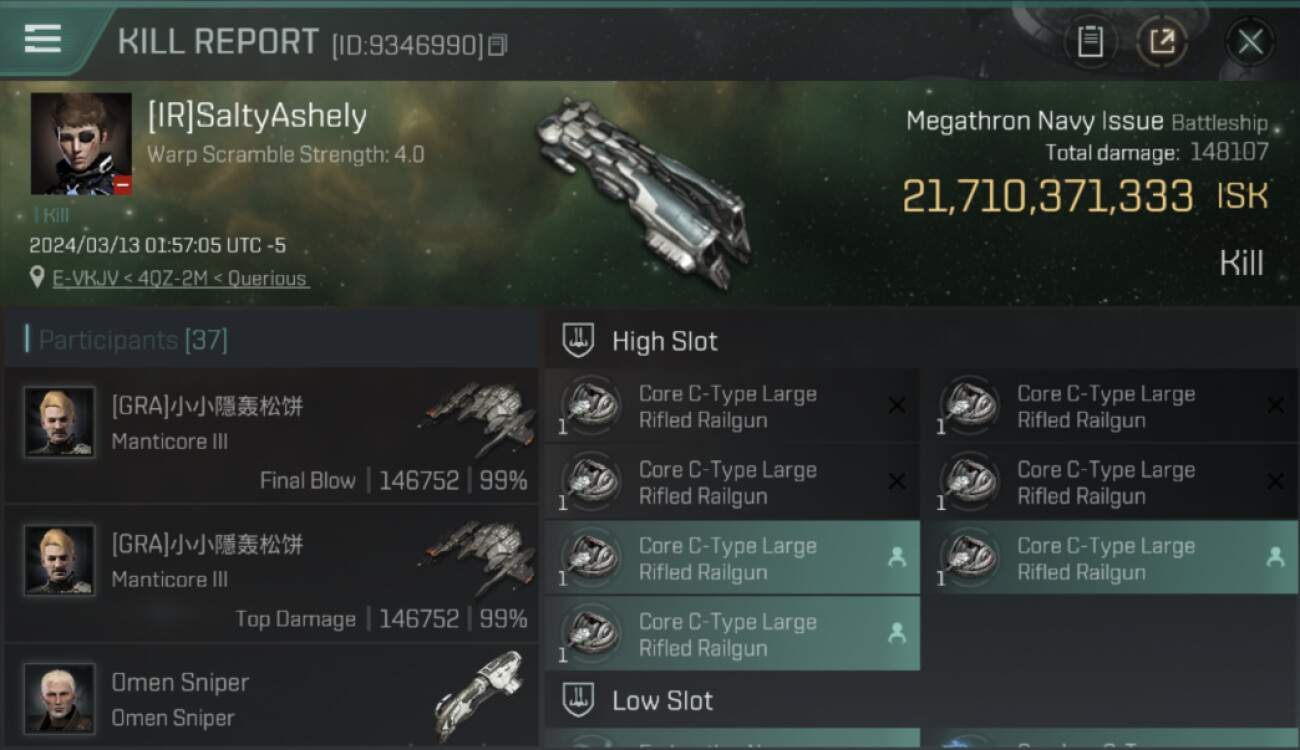
Task: Click the High Slot section icon
Action: click(x=578, y=340)
